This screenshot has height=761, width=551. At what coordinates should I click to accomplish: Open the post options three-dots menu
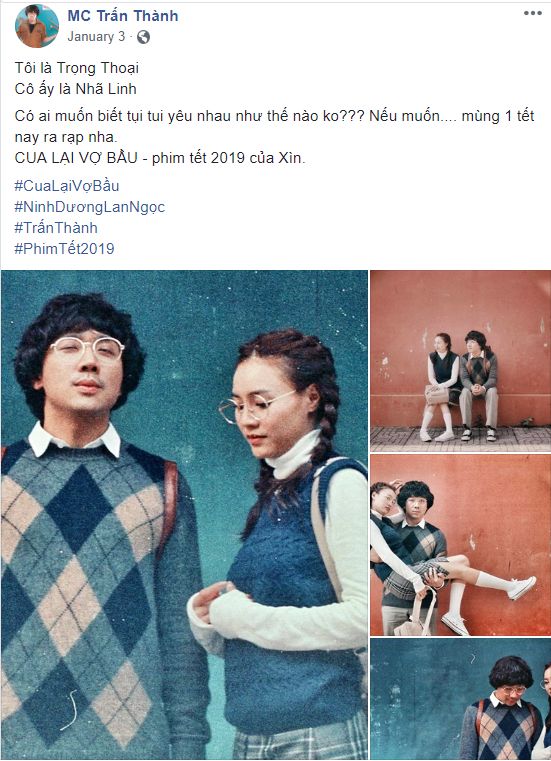click(x=533, y=13)
